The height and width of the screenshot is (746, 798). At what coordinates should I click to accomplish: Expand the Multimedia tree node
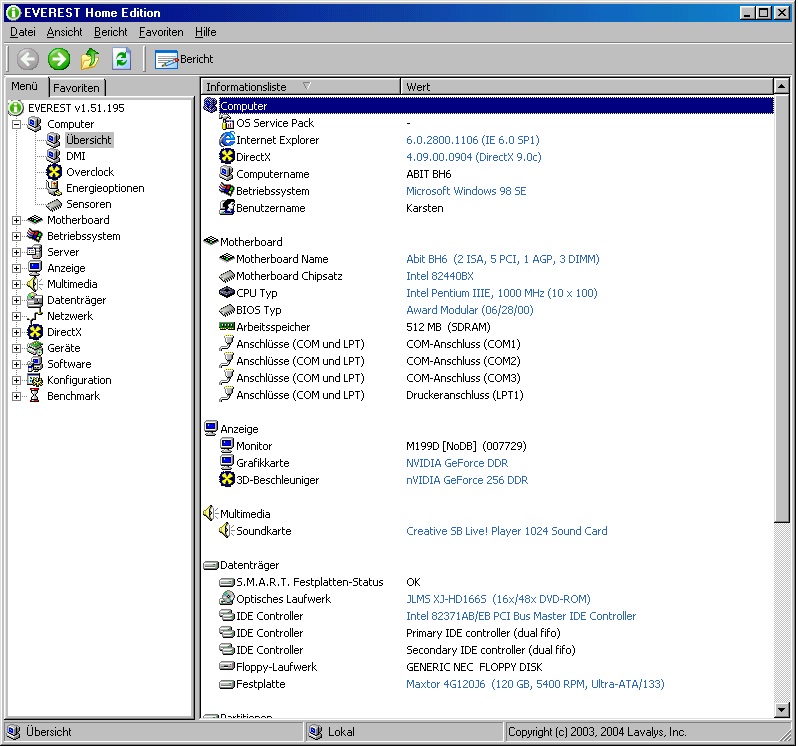(x=17, y=284)
